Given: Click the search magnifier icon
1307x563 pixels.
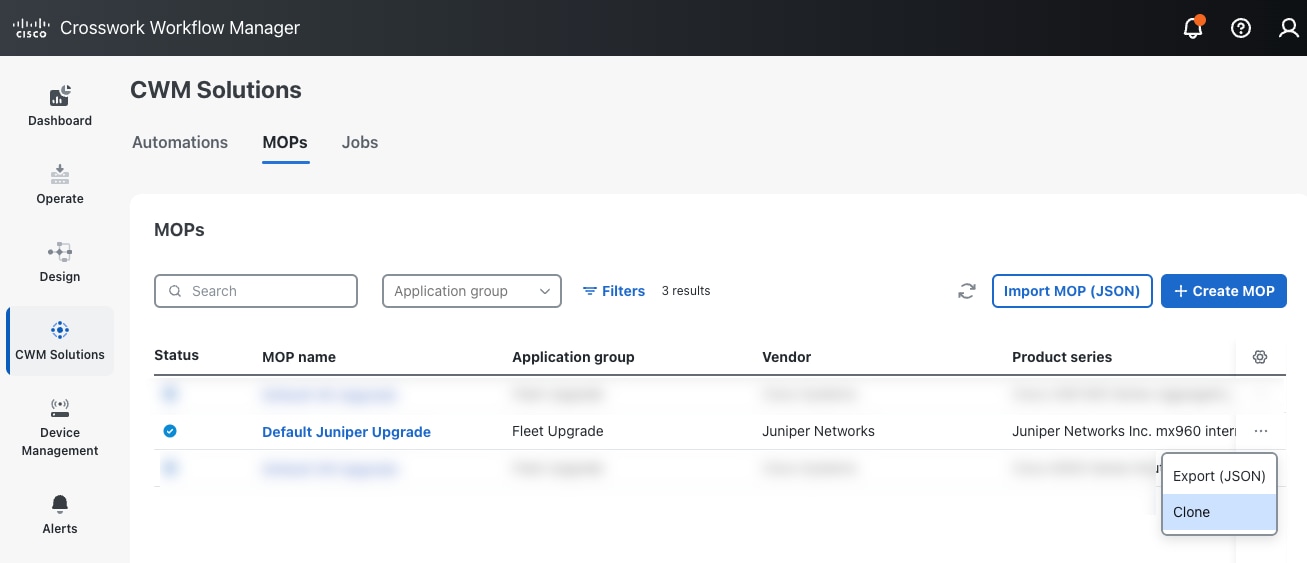Looking at the screenshot, I should [x=175, y=291].
